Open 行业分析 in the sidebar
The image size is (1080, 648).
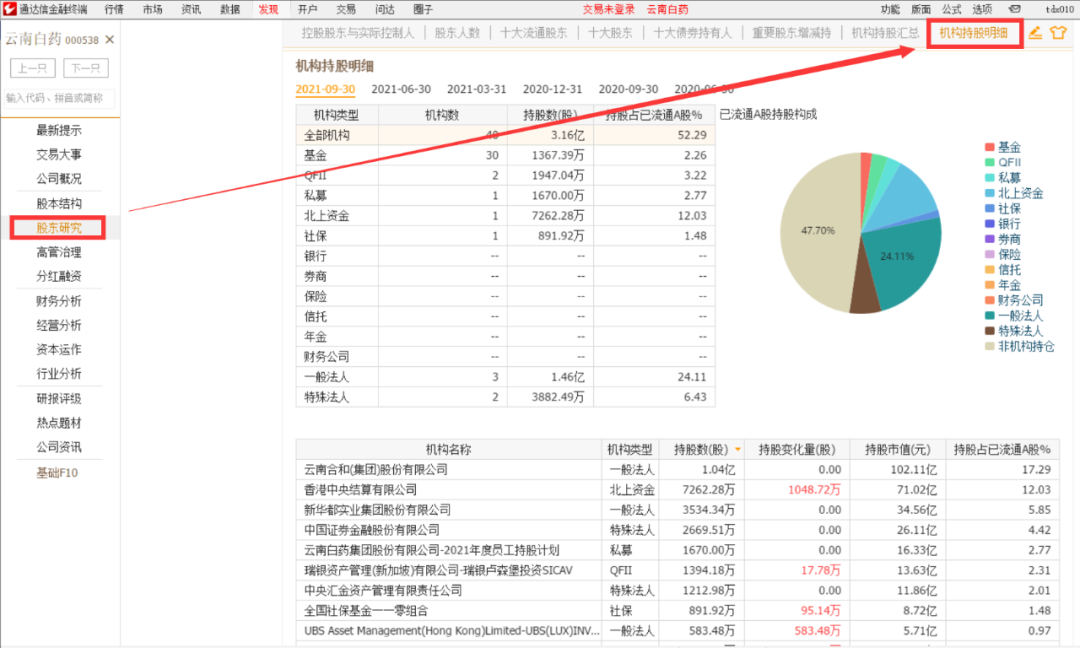click(59, 373)
